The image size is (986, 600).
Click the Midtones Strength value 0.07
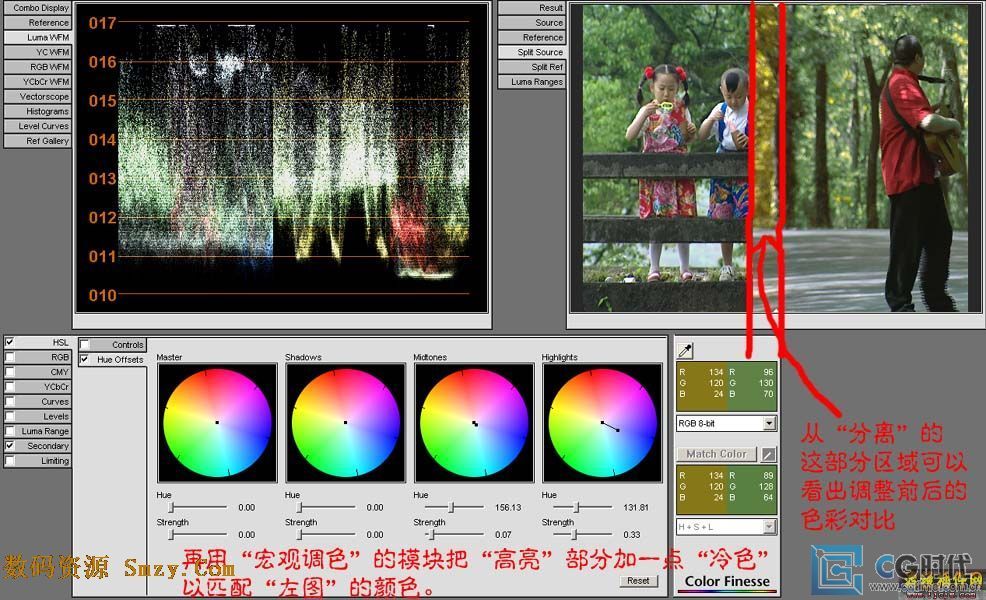click(503, 535)
